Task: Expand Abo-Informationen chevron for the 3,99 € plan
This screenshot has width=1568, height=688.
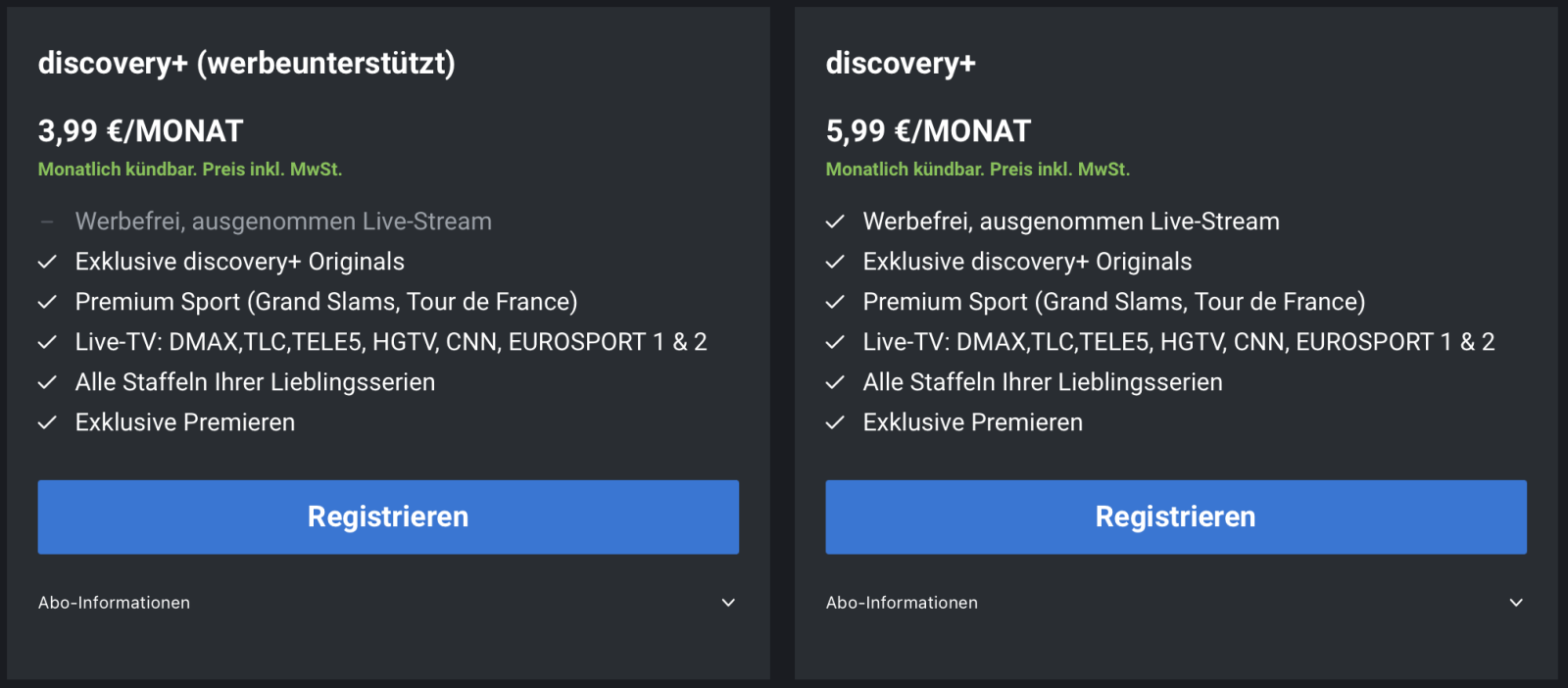Action: [728, 603]
